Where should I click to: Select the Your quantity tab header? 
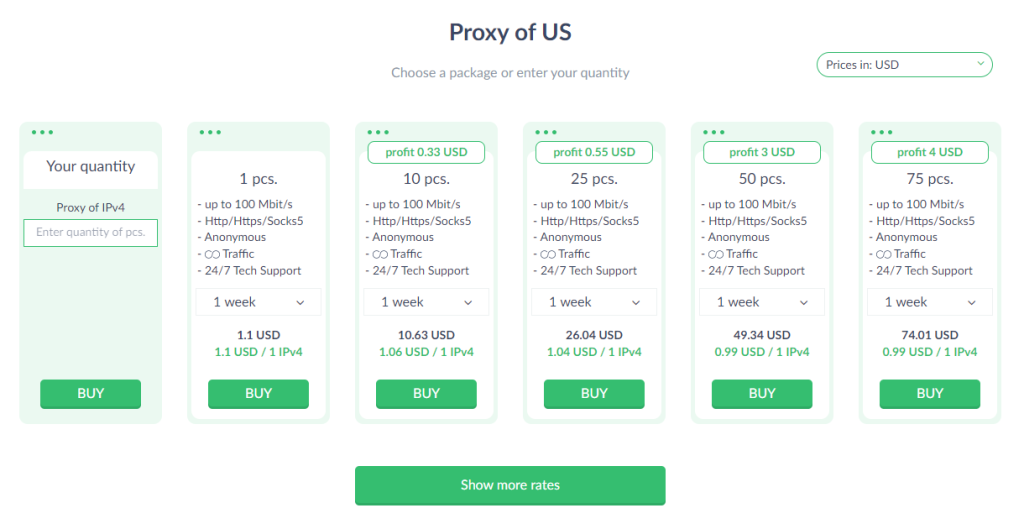90,167
